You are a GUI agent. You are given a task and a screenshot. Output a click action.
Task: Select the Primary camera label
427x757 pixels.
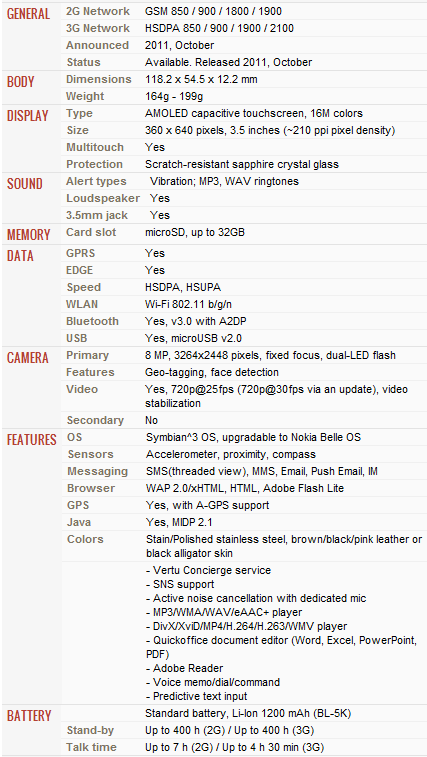pyautogui.click(x=87, y=355)
